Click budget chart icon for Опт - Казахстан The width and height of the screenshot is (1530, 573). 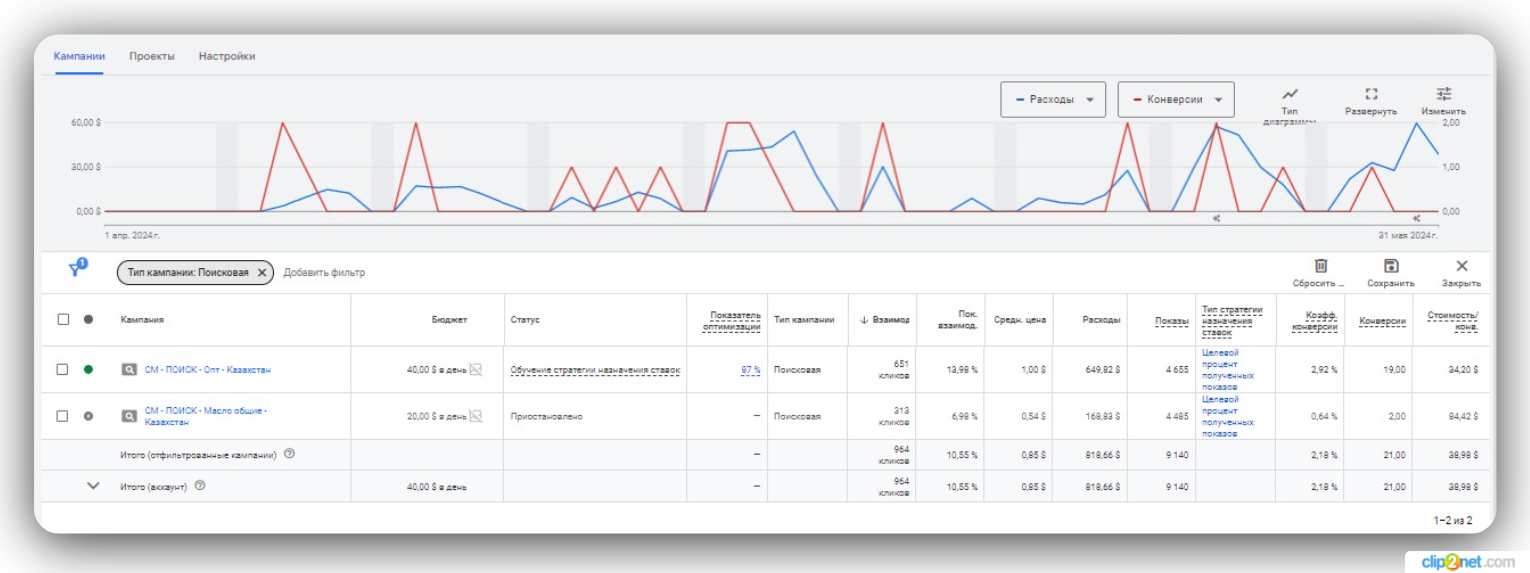point(476,370)
